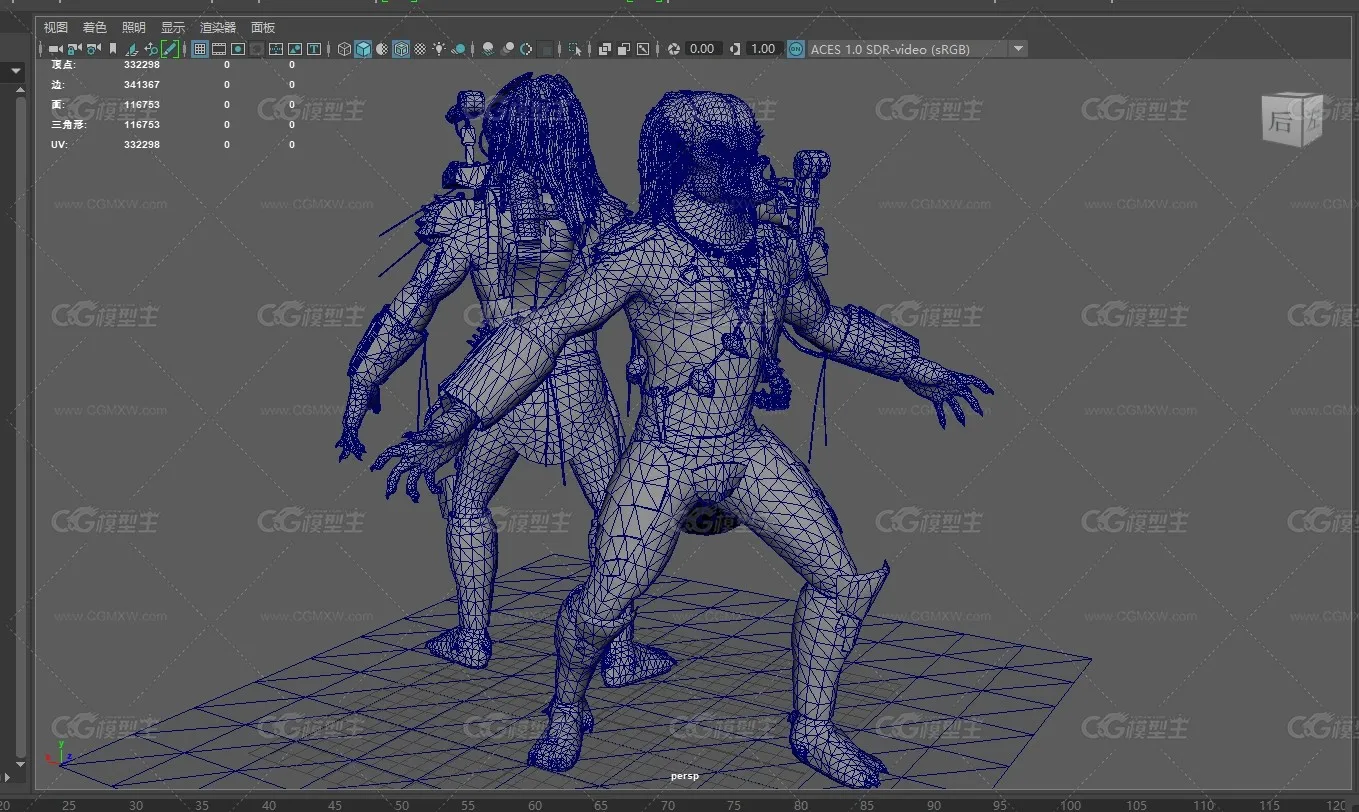
Task: Click frame 100 on the timeline
Action: click(1072, 805)
